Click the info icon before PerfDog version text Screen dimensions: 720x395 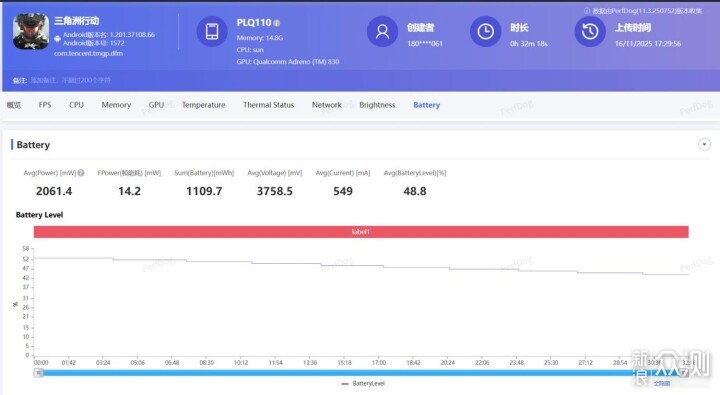pyautogui.click(x=587, y=11)
